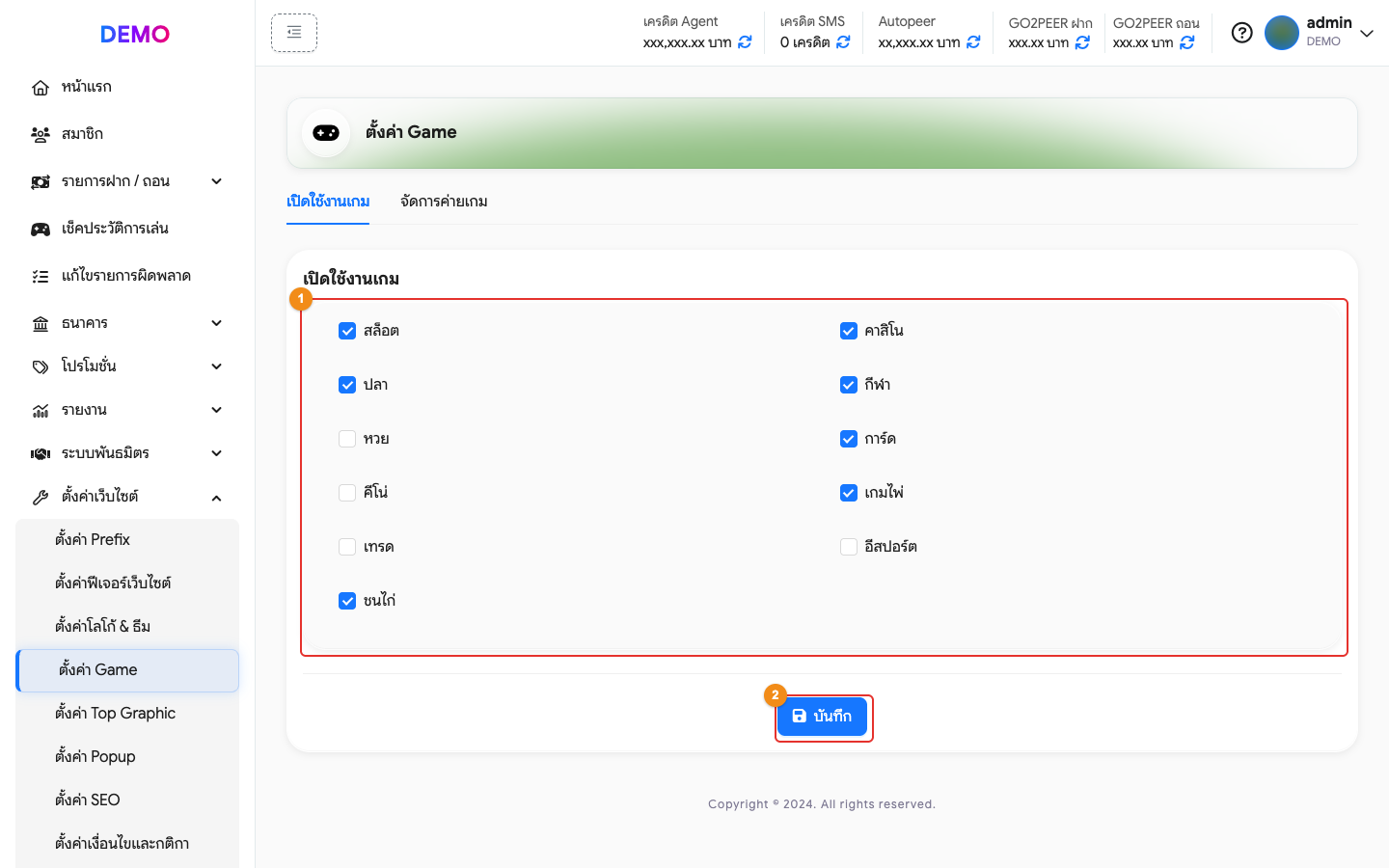
Task: Enable the หวย checkbox
Action: click(x=347, y=439)
